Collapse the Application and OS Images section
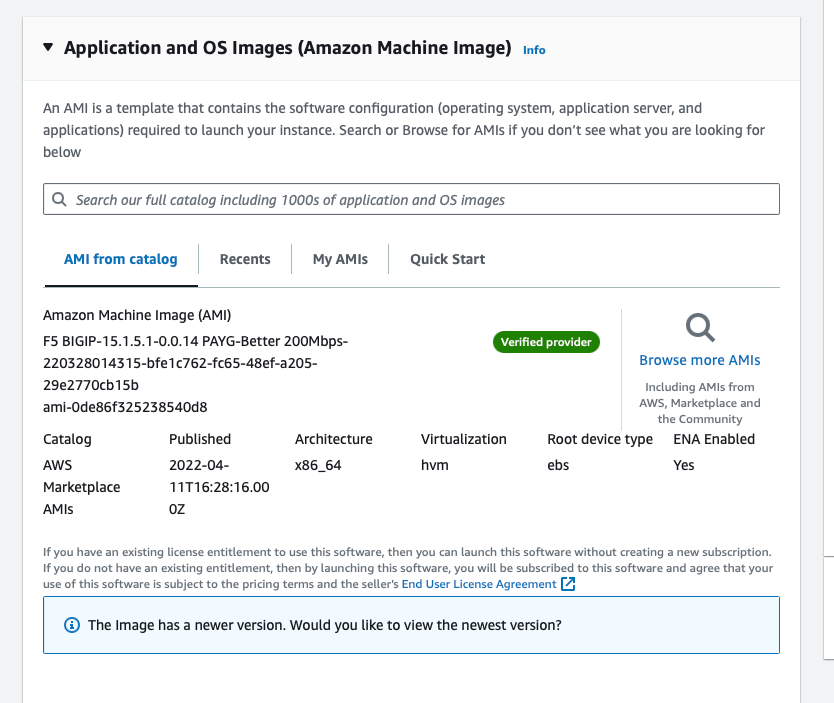Screen dimensions: 834x703 pyautogui.click(x=48, y=48)
